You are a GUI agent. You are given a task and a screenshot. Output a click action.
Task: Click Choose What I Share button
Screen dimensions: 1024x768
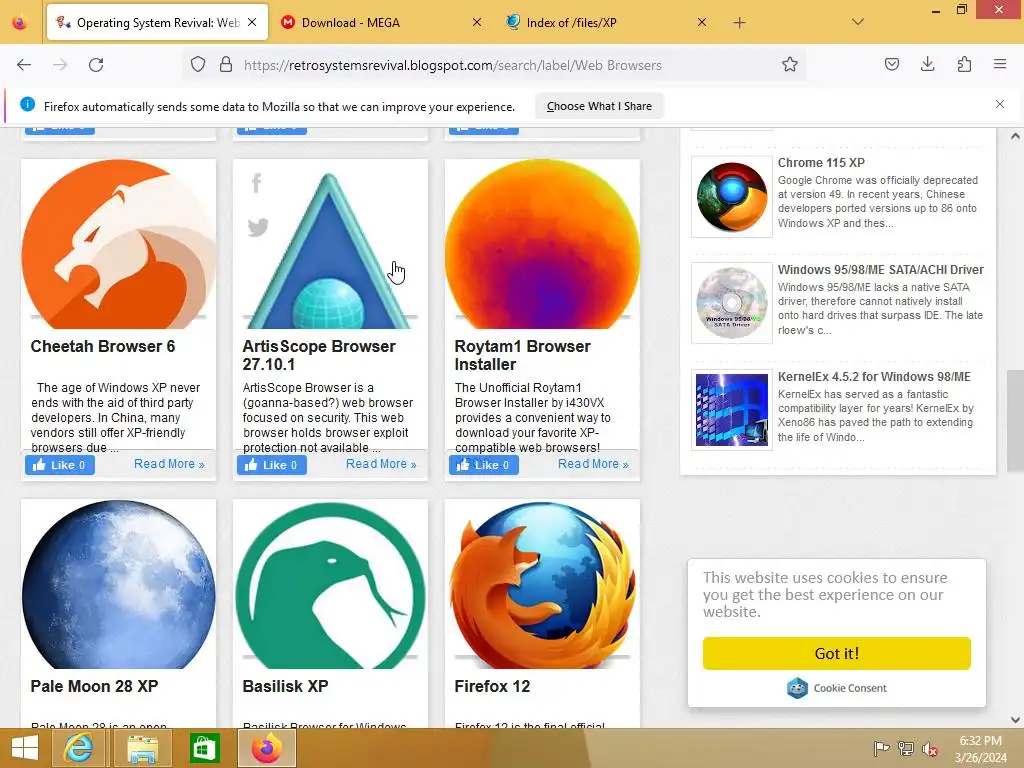coord(599,106)
